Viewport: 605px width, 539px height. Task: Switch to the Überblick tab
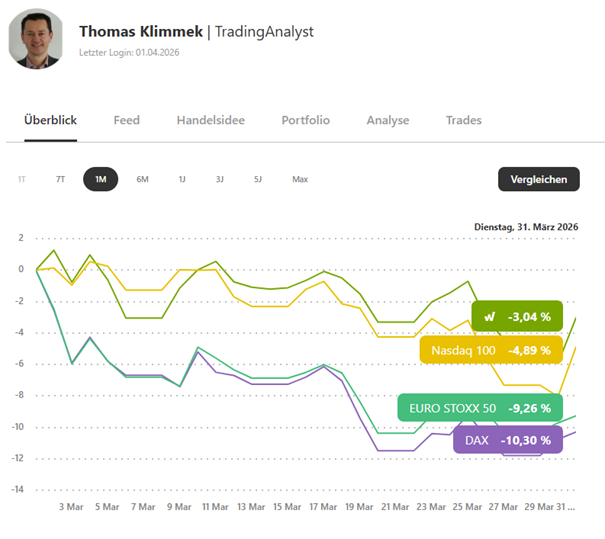(x=50, y=120)
